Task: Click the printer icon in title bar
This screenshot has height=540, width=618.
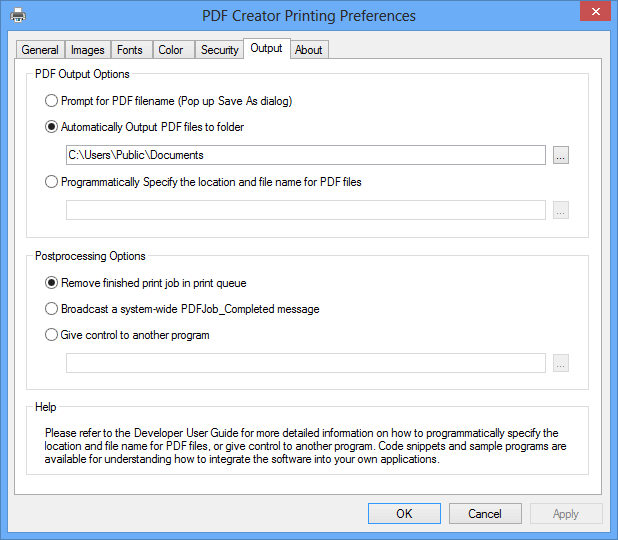Action: [x=18, y=15]
